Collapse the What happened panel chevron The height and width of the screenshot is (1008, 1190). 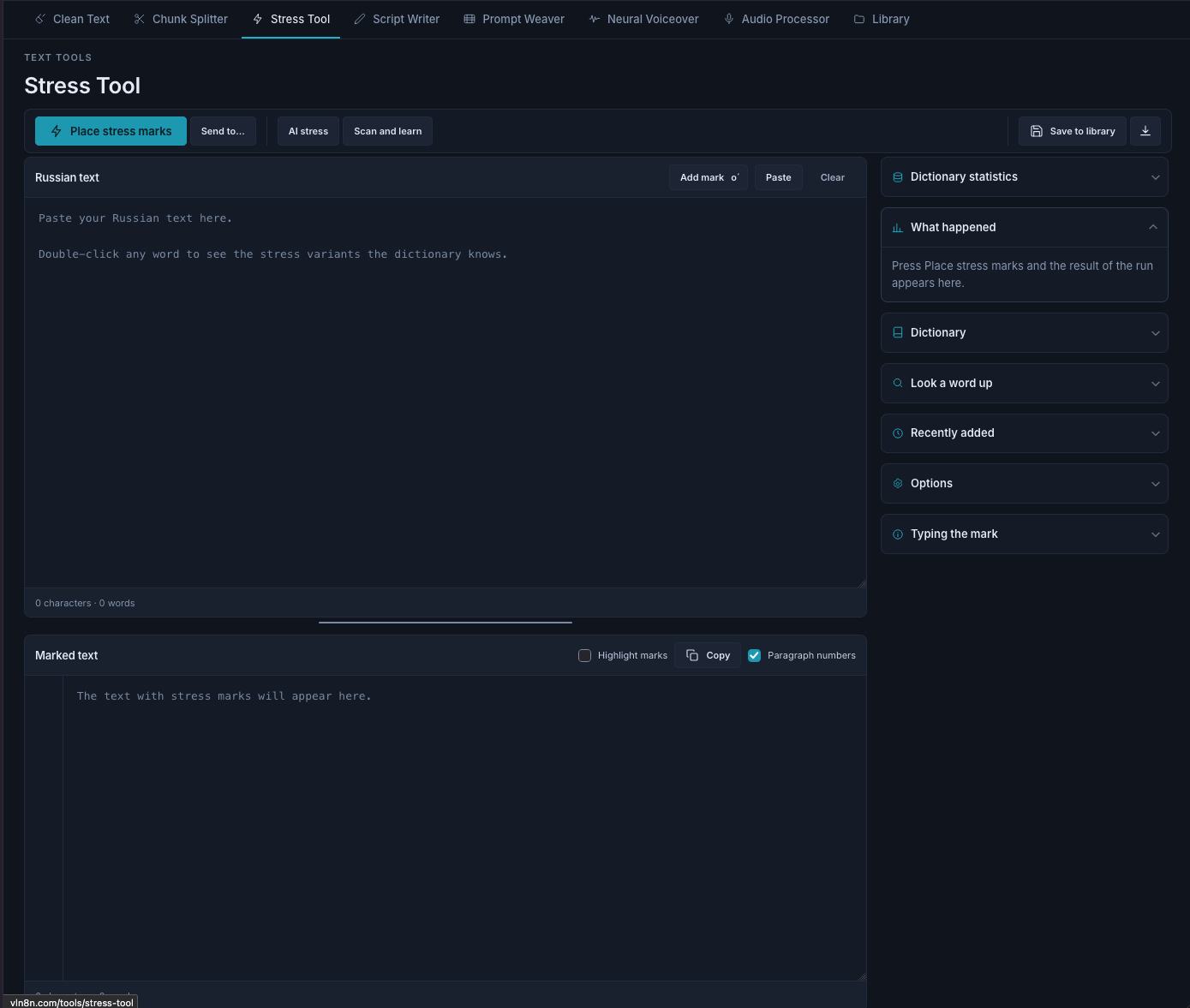point(1153,227)
